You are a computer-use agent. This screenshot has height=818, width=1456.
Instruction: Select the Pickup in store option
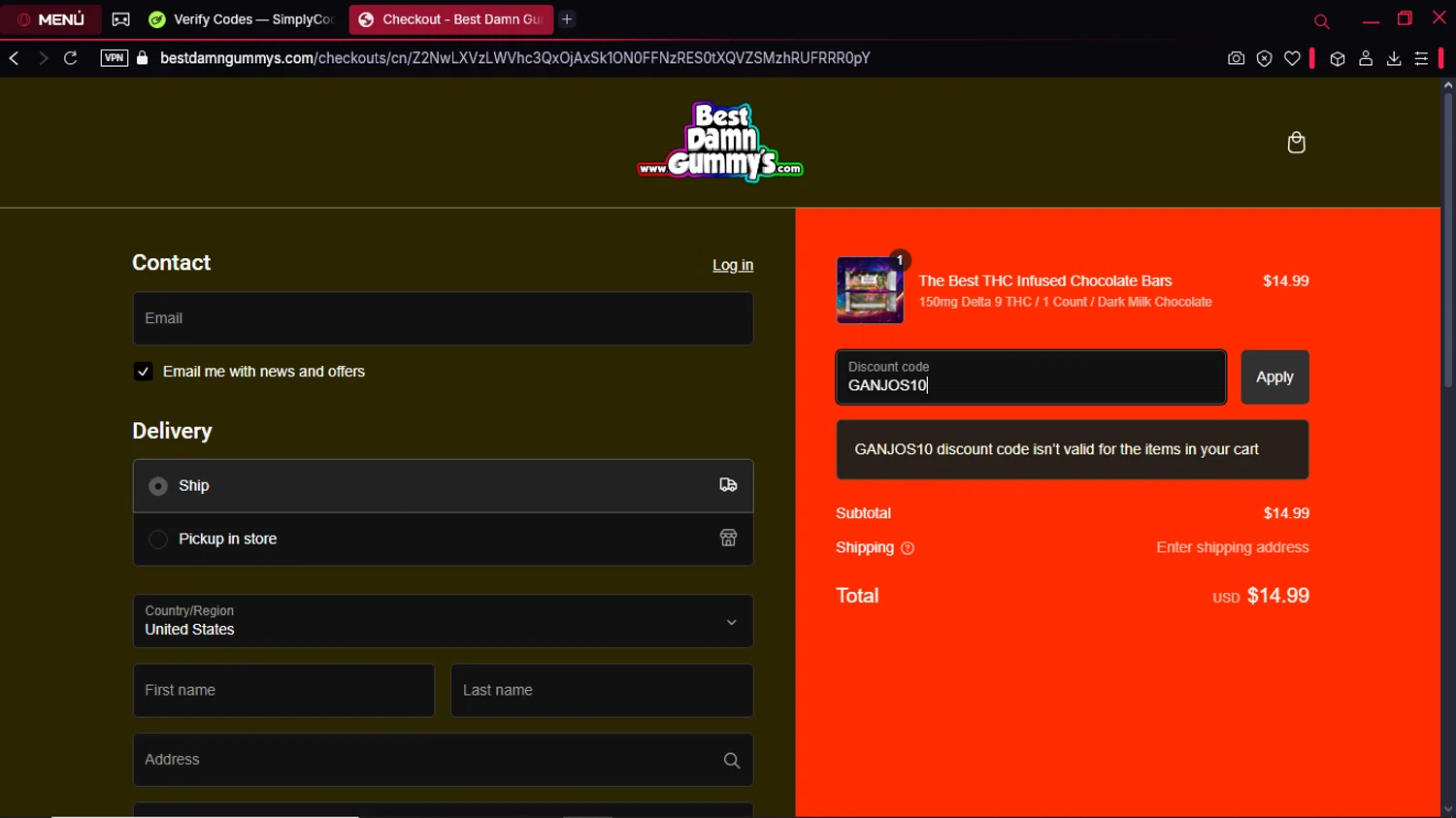(443, 539)
